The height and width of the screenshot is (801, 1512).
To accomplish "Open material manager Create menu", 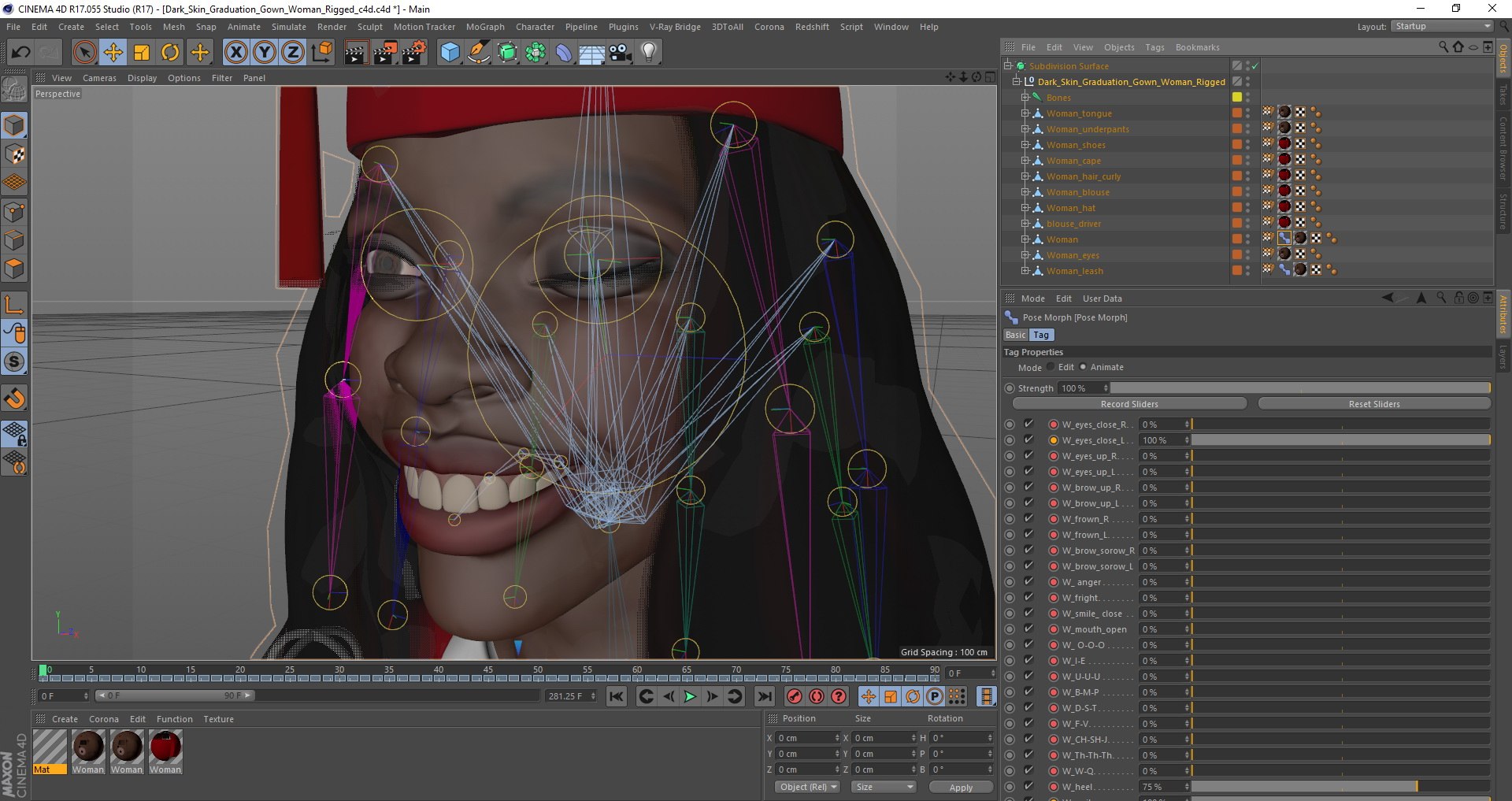I will pyautogui.click(x=65, y=719).
